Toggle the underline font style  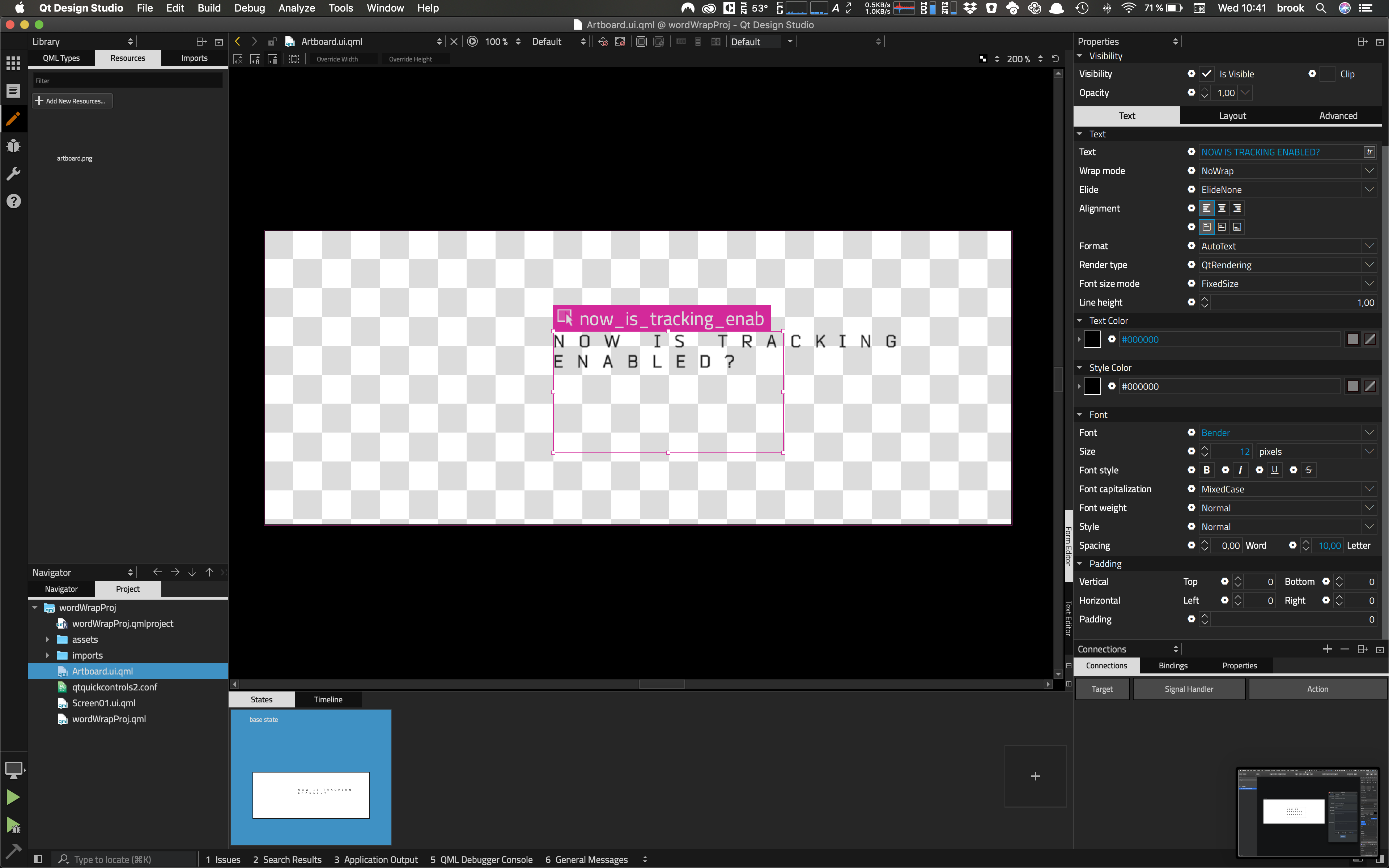1274,470
